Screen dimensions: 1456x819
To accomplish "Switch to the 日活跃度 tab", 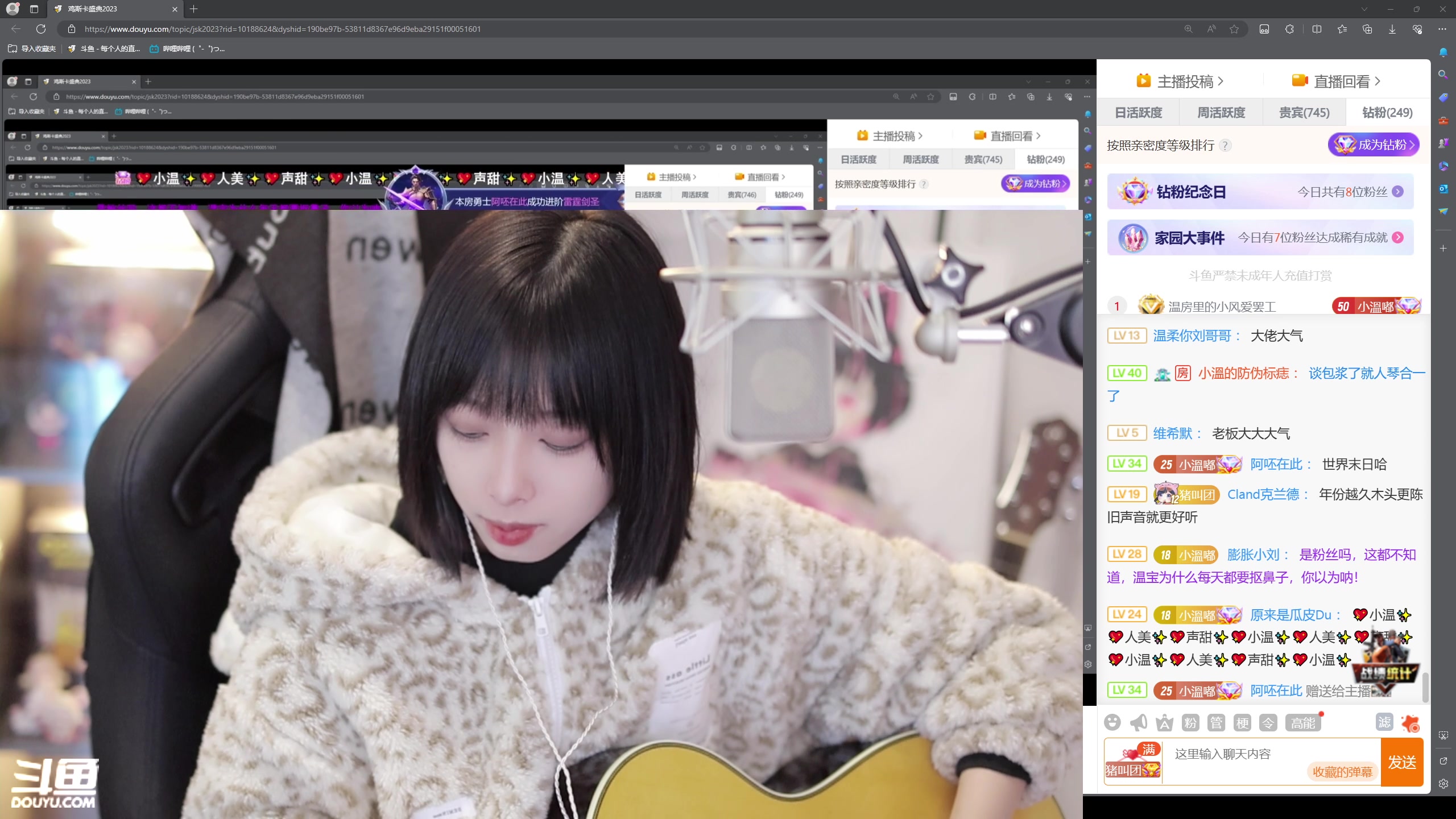I will point(1138,113).
